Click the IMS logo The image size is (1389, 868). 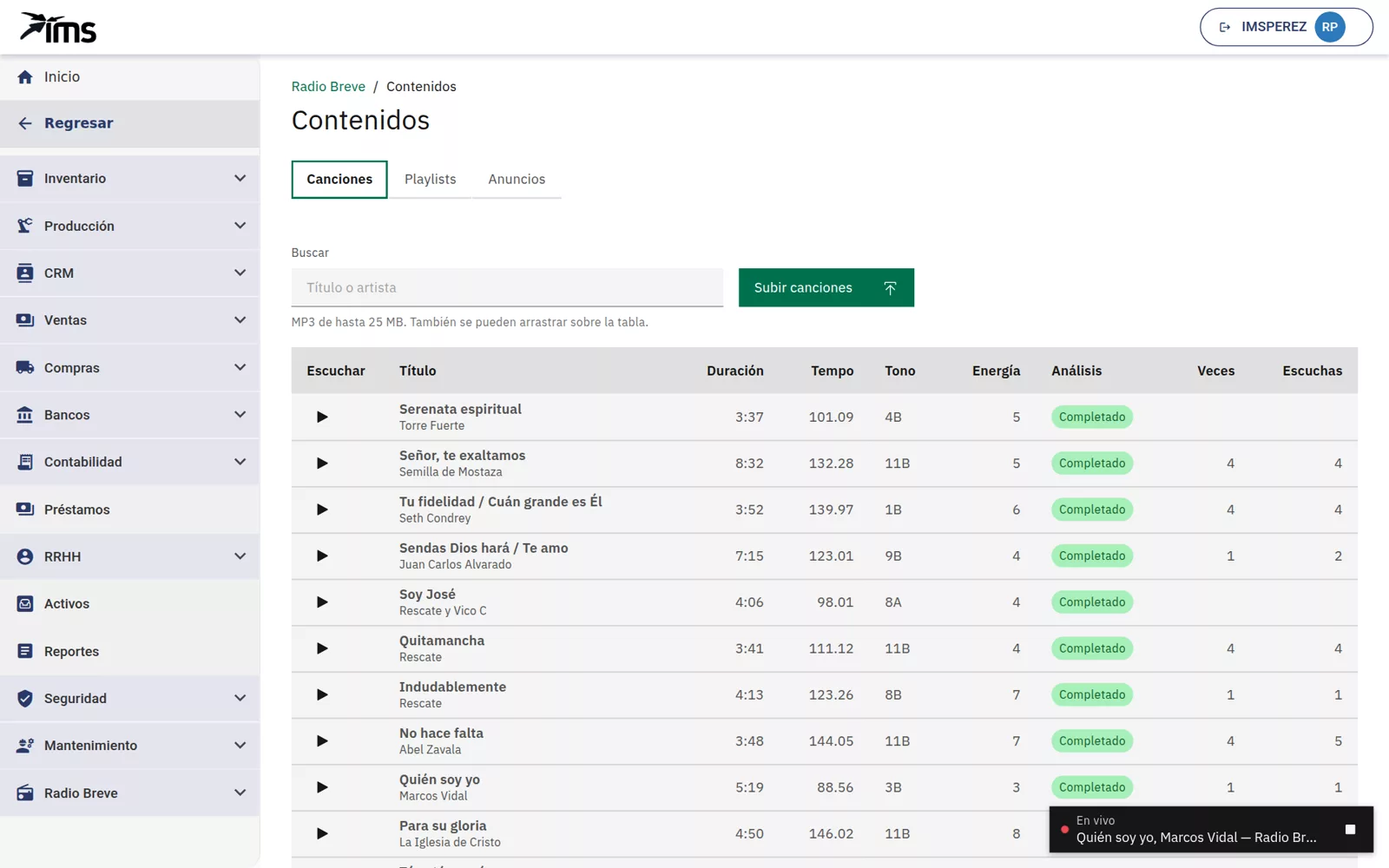coord(58,28)
